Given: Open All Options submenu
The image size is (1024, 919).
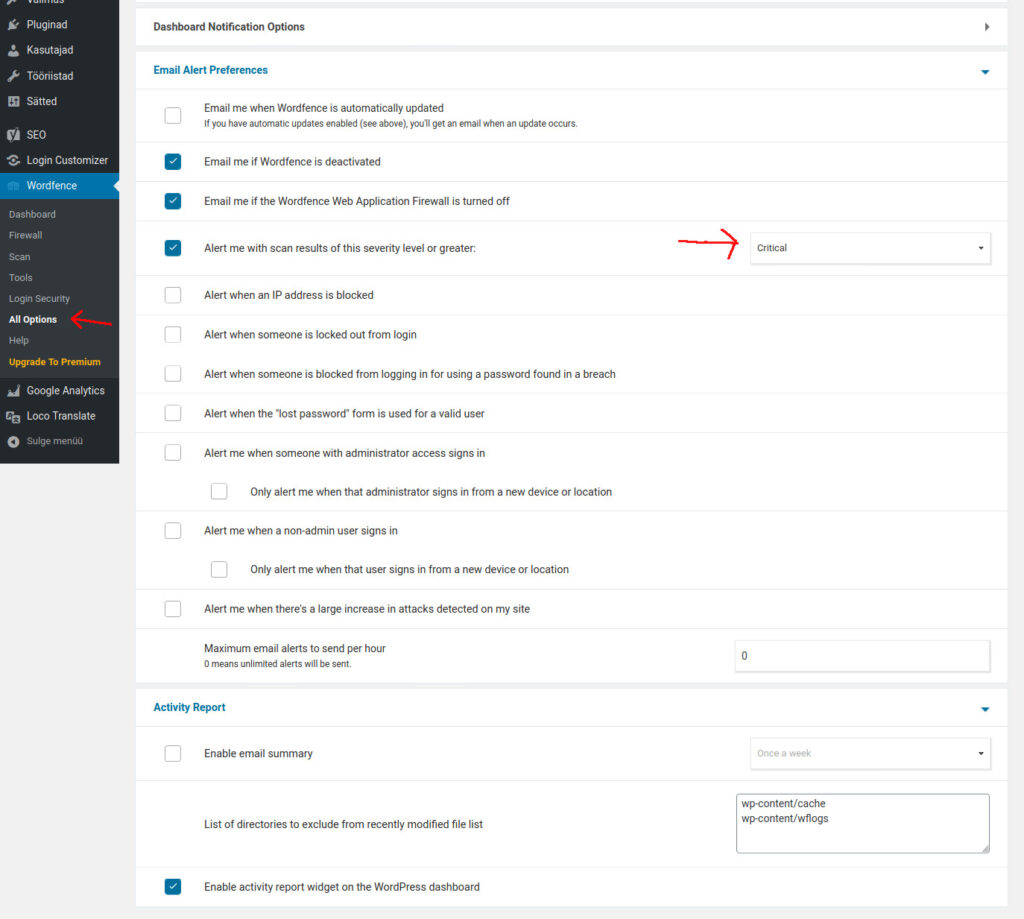Looking at the screenshot, I should [x=33, y=319].
